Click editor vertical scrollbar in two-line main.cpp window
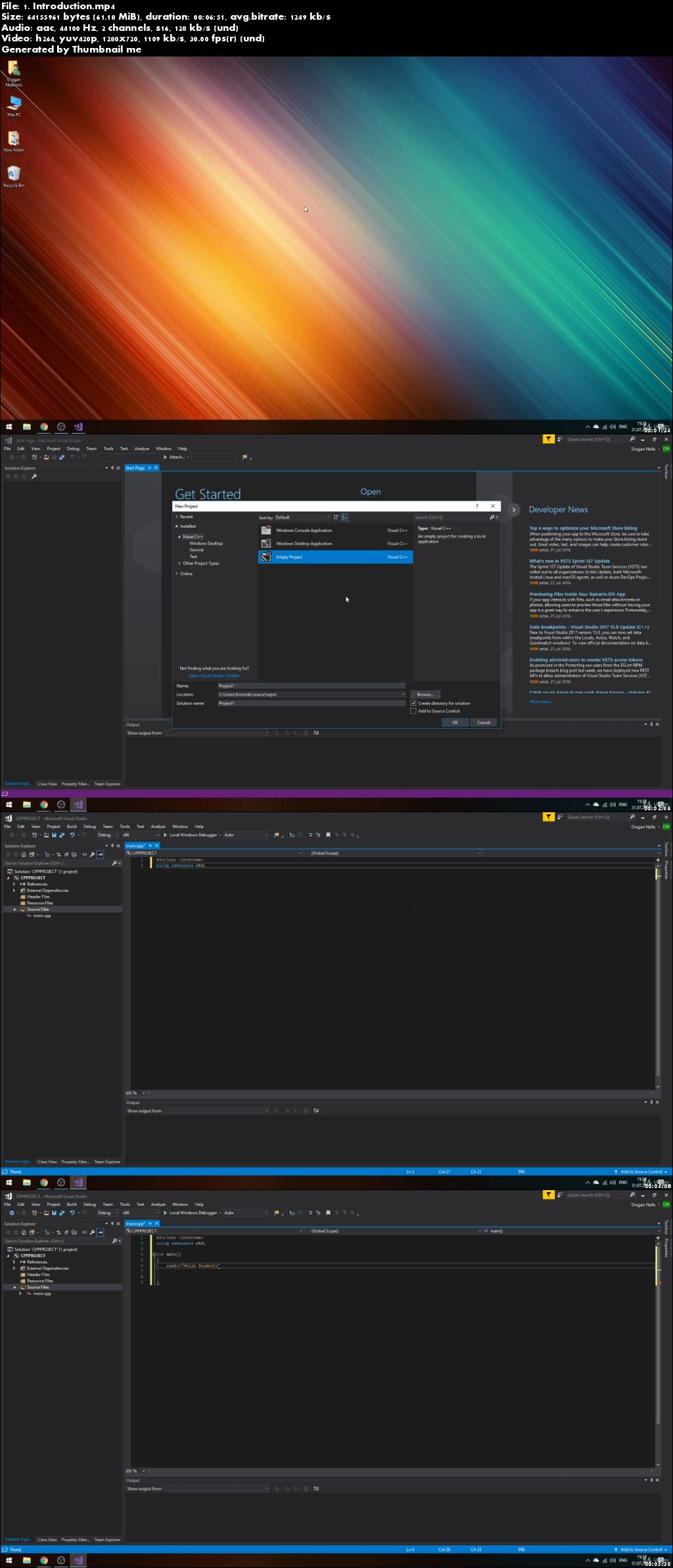The image size is (673, 1568). tap(658, 976)
